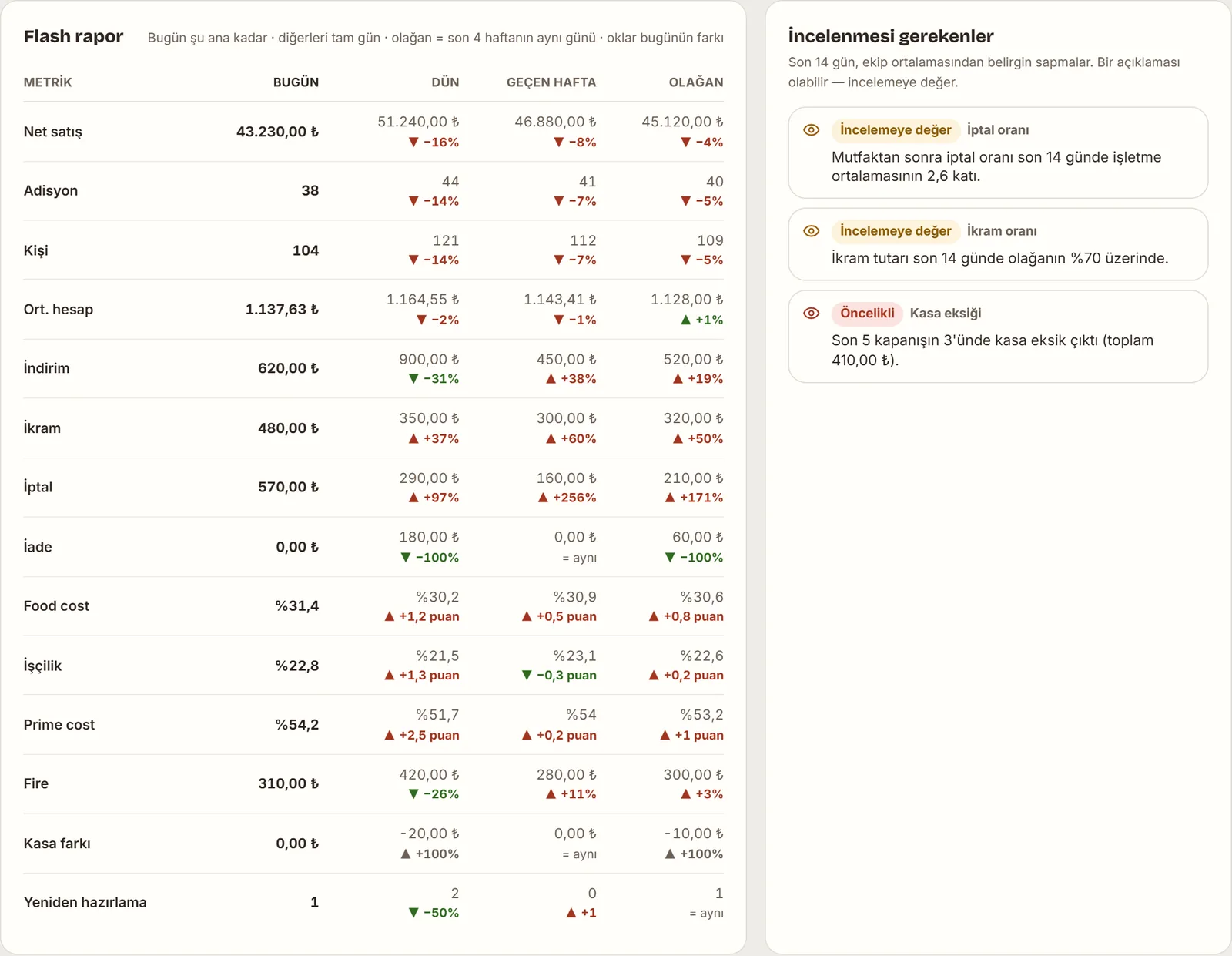Click the grey up arrow beside Kasa farkı +100% Dün

point(406,854)
